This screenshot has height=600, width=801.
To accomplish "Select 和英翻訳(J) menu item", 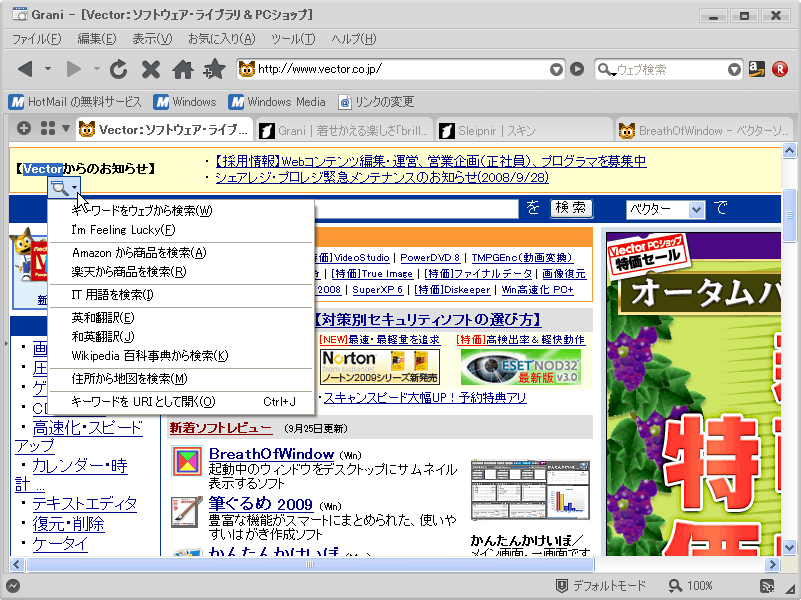I will (x=181, y=337).
